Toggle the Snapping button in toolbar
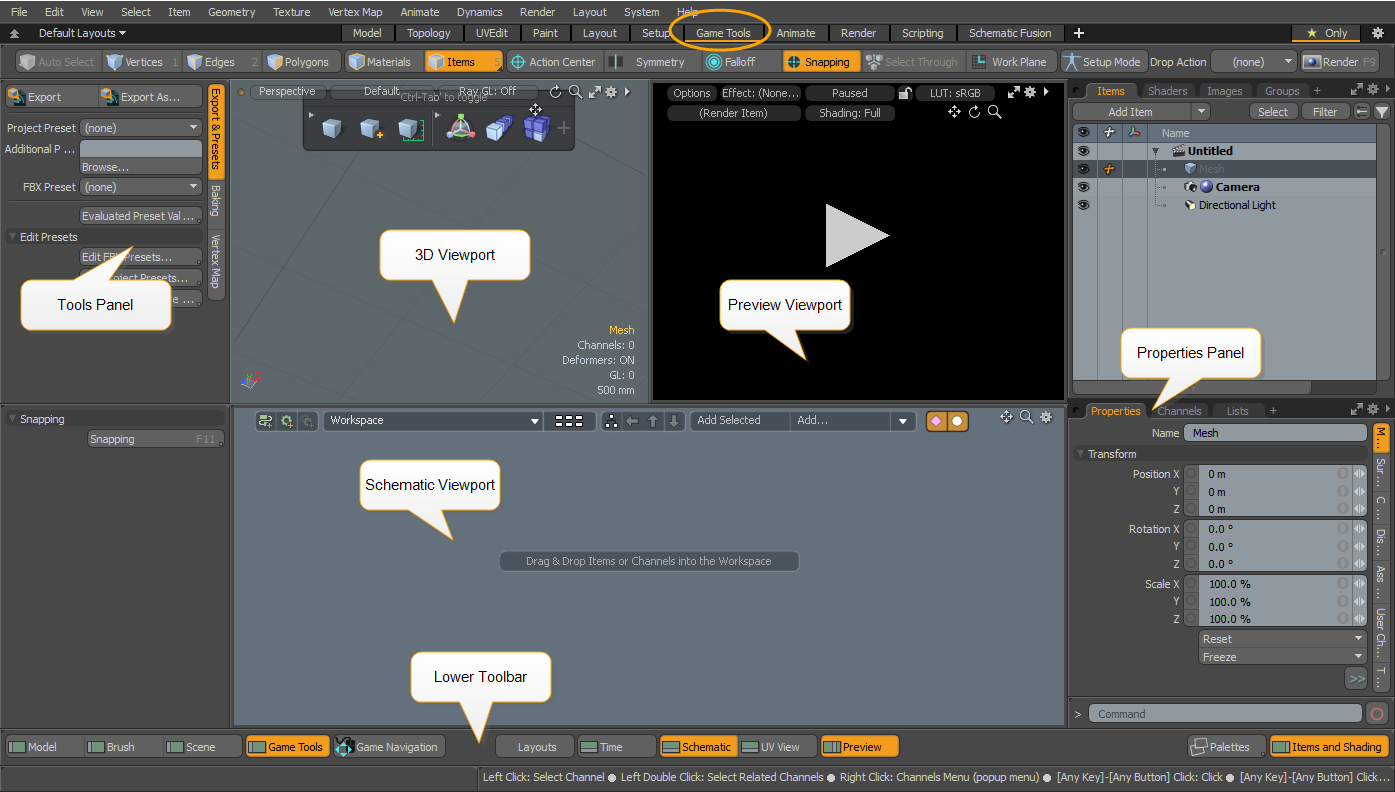 820,62
